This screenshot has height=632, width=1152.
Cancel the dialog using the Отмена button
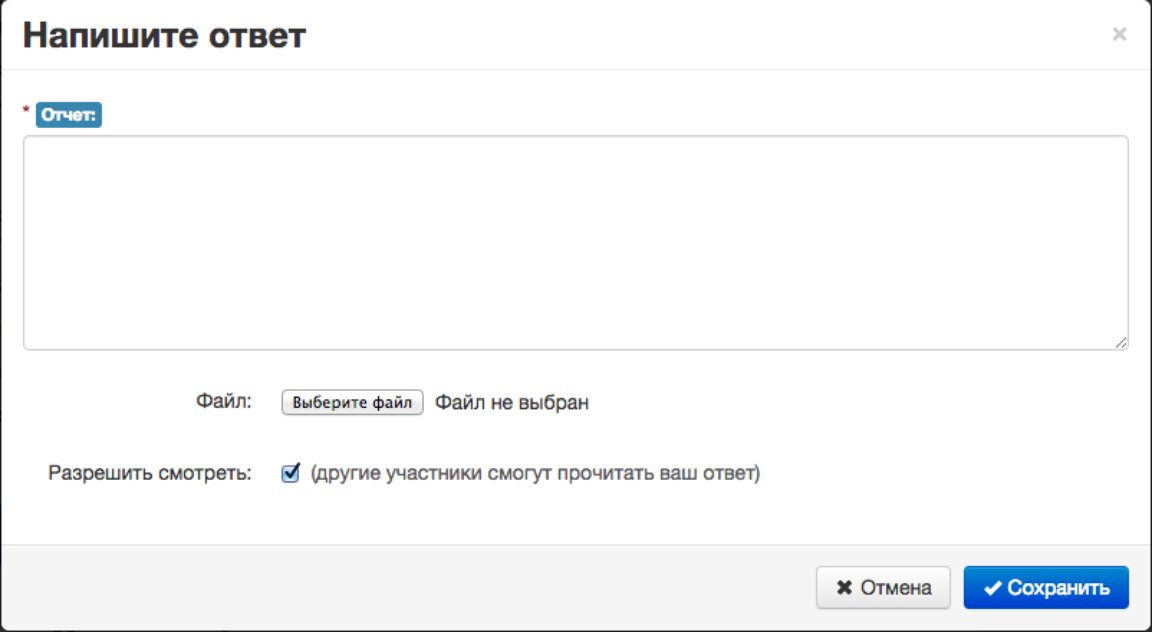883,588
